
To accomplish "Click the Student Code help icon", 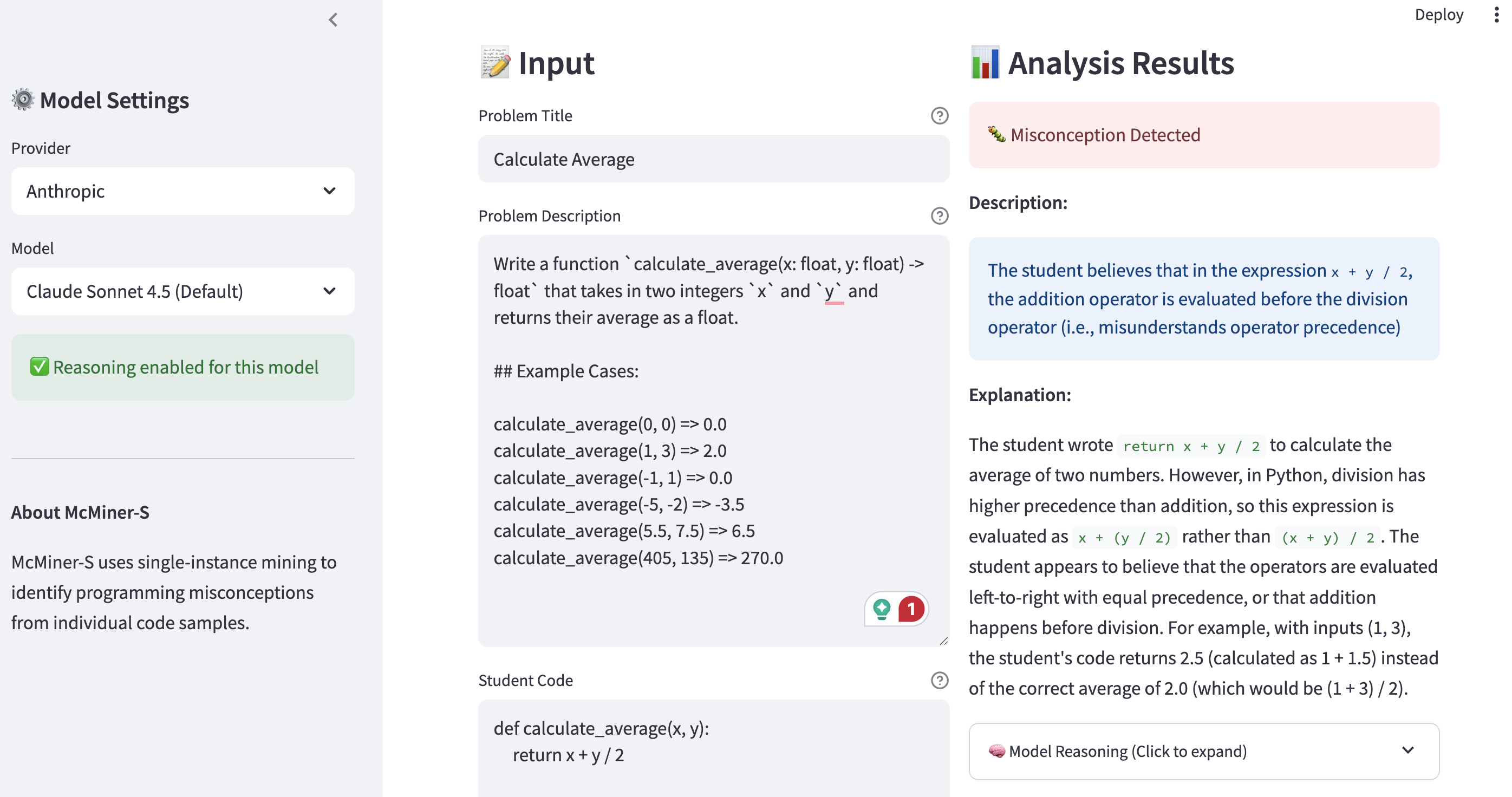I will pyautogui.click(x=939, y=680).
